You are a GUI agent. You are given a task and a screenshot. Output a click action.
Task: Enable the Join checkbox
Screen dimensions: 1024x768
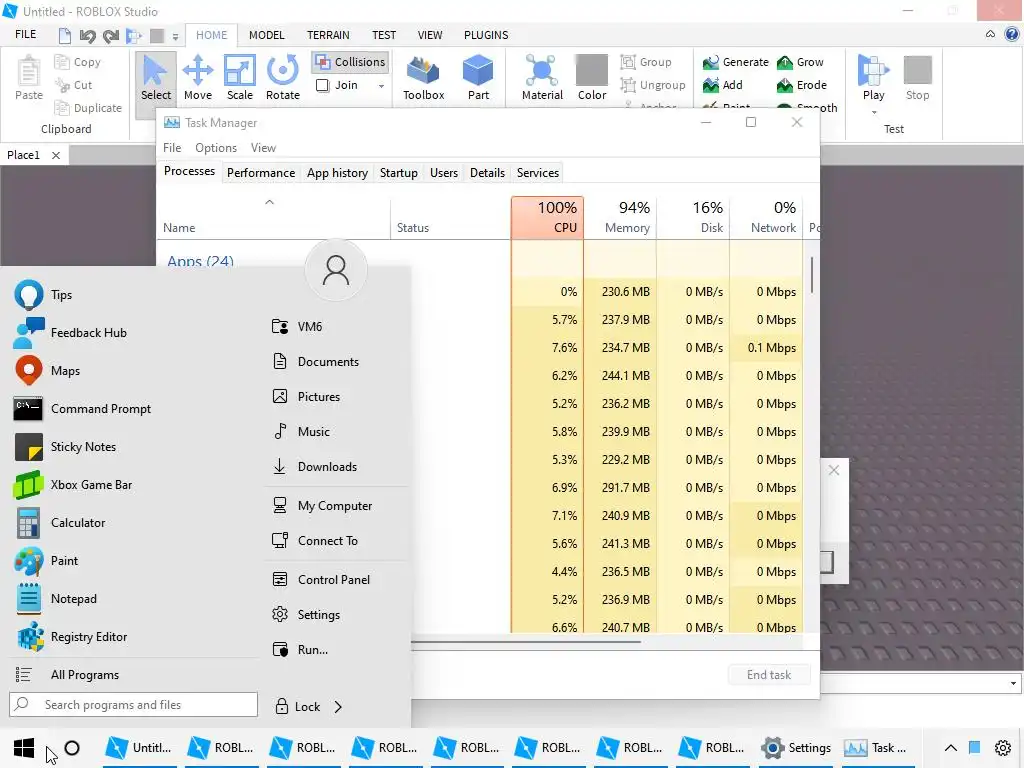point(322,86)
